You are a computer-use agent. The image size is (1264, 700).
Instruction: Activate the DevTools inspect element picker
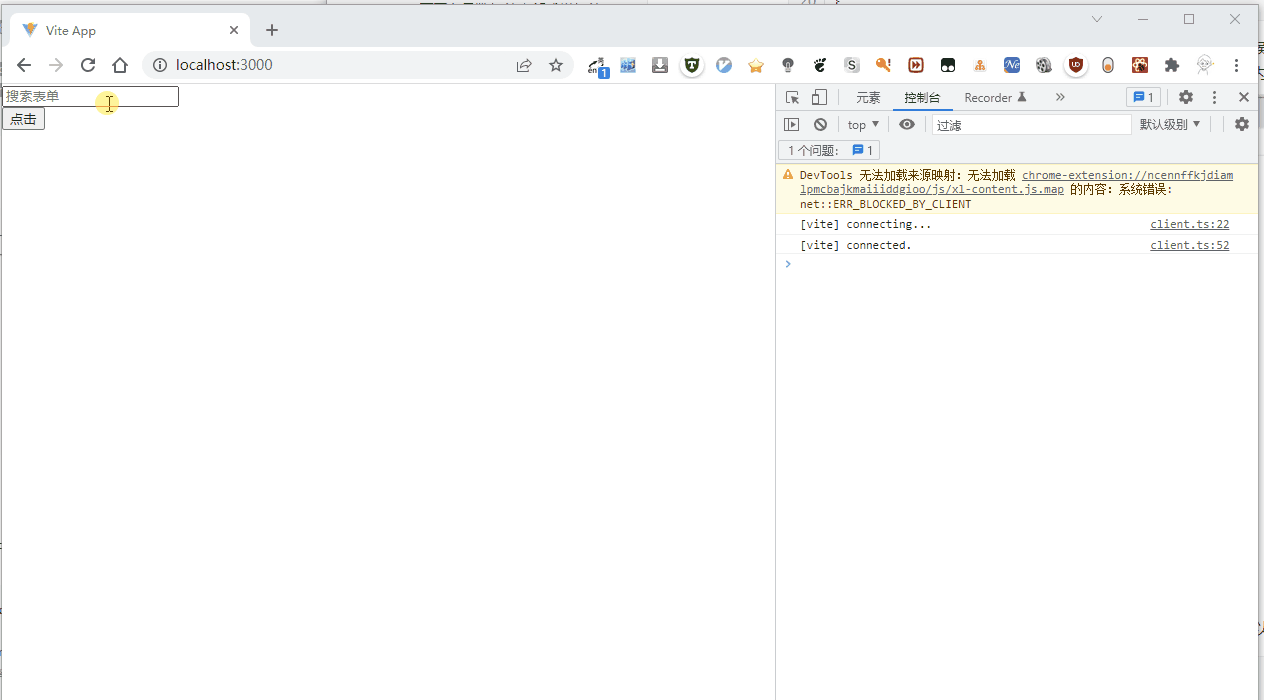pos(792,97)
